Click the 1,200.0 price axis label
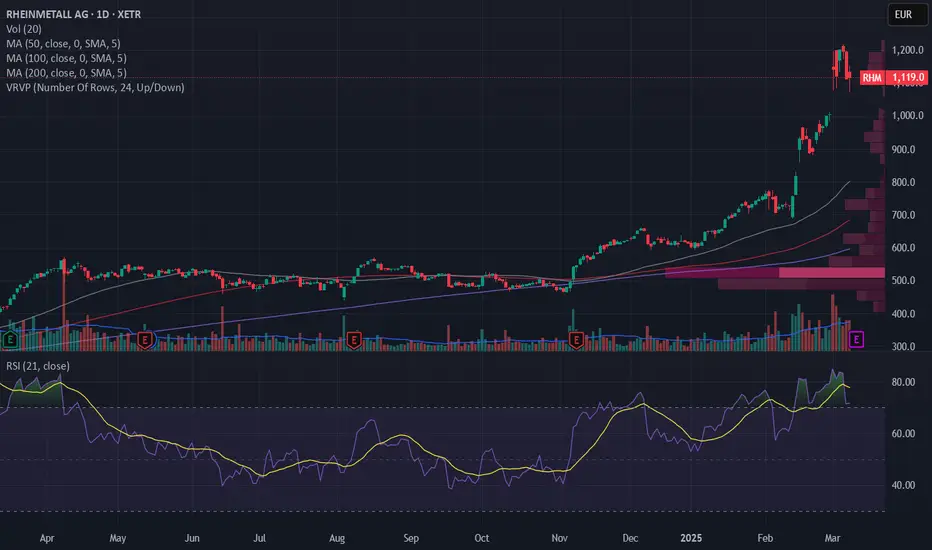932x550 pixels. tap(907, 50)
